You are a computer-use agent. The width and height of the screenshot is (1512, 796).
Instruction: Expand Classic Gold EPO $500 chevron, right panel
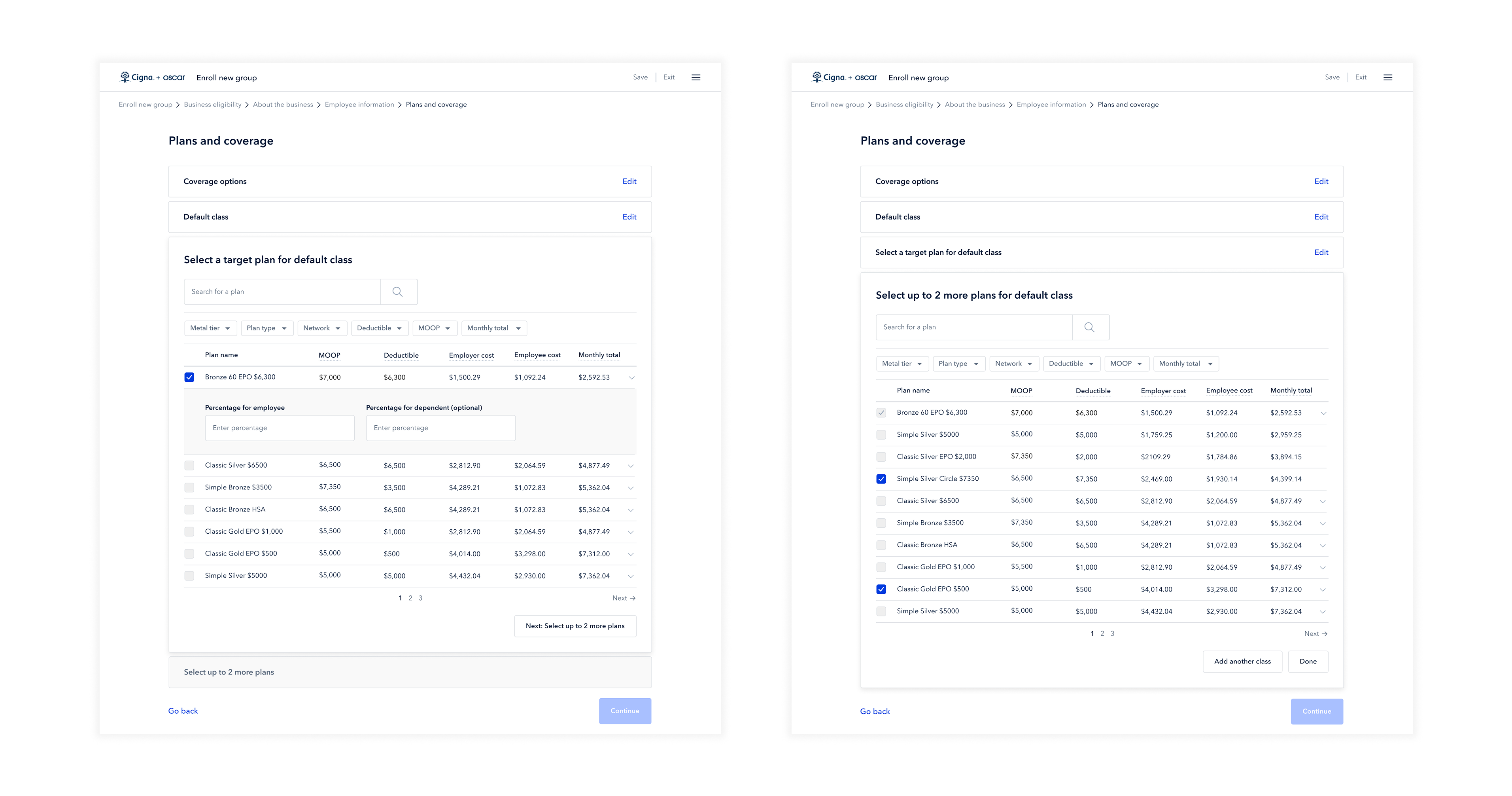[1323, 589]
